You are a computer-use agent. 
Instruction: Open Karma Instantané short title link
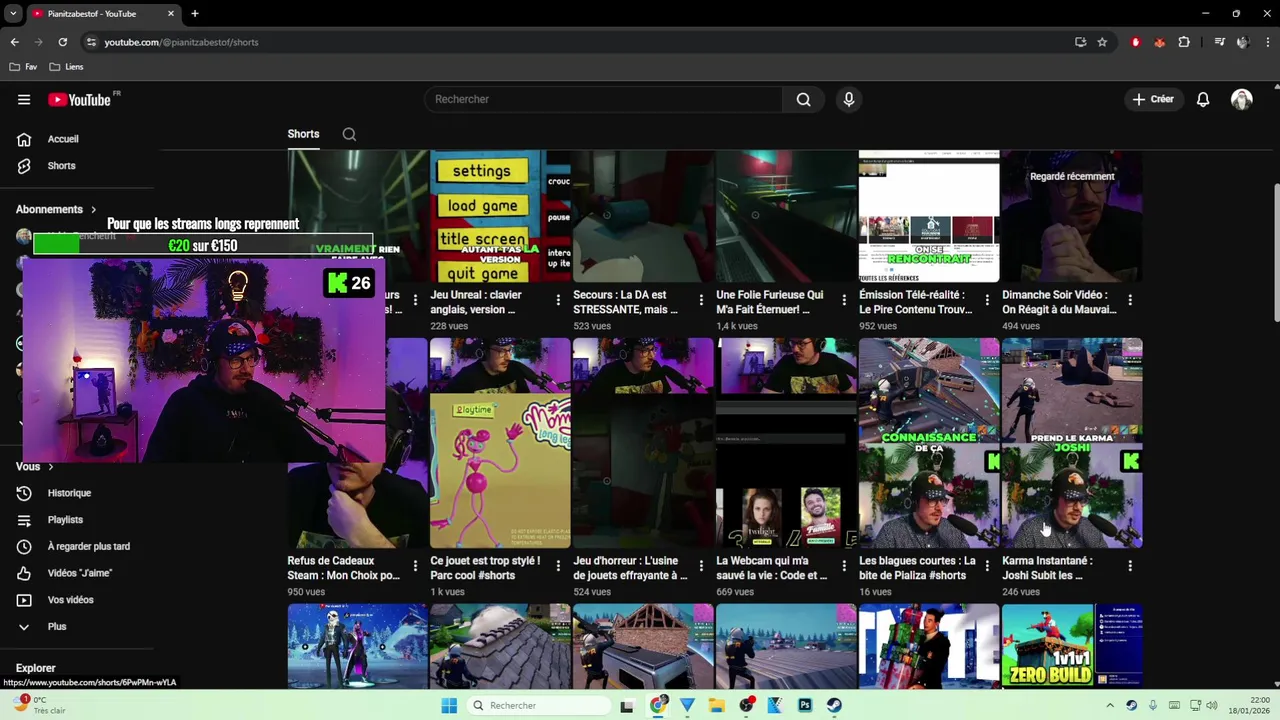[1048, 568]
